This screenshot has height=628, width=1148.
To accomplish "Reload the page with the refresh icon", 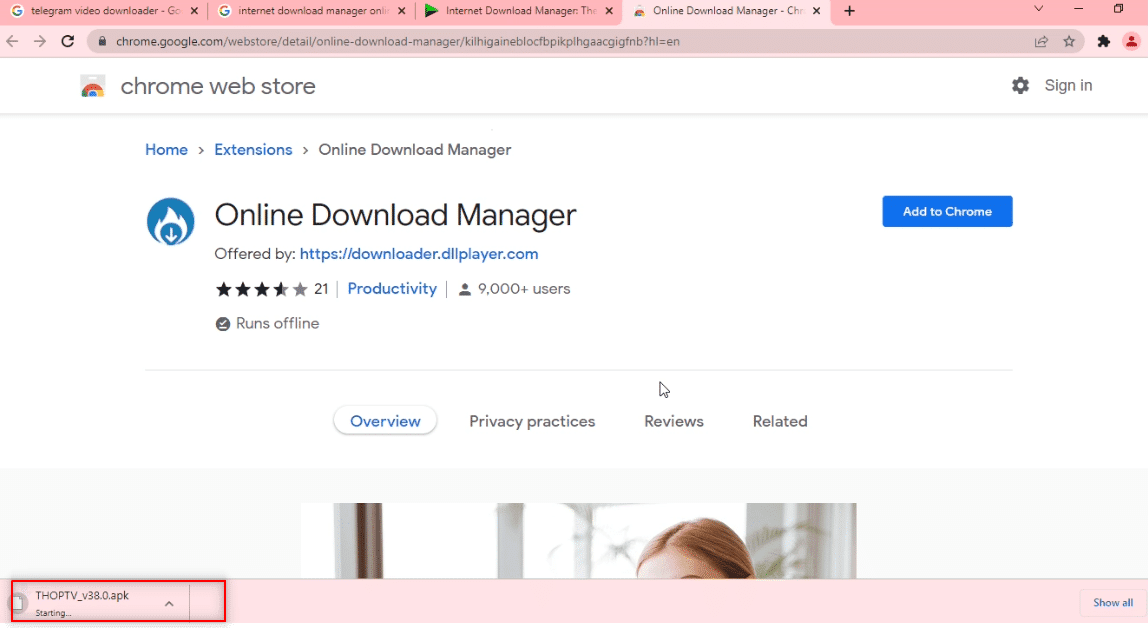I will pyautogui.click(x=67, y=41).
